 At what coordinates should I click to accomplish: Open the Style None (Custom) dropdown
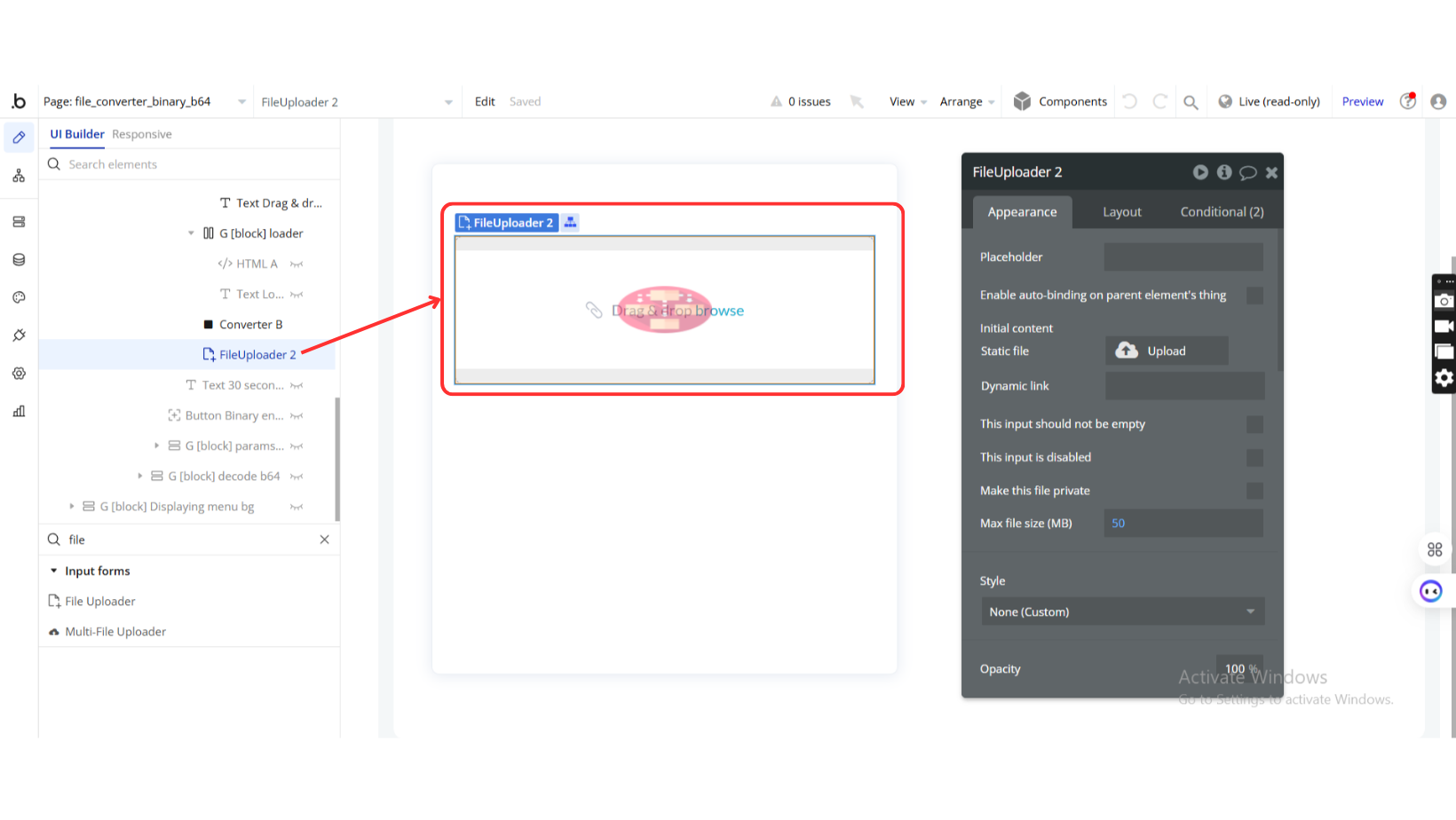click(1122, 611)
